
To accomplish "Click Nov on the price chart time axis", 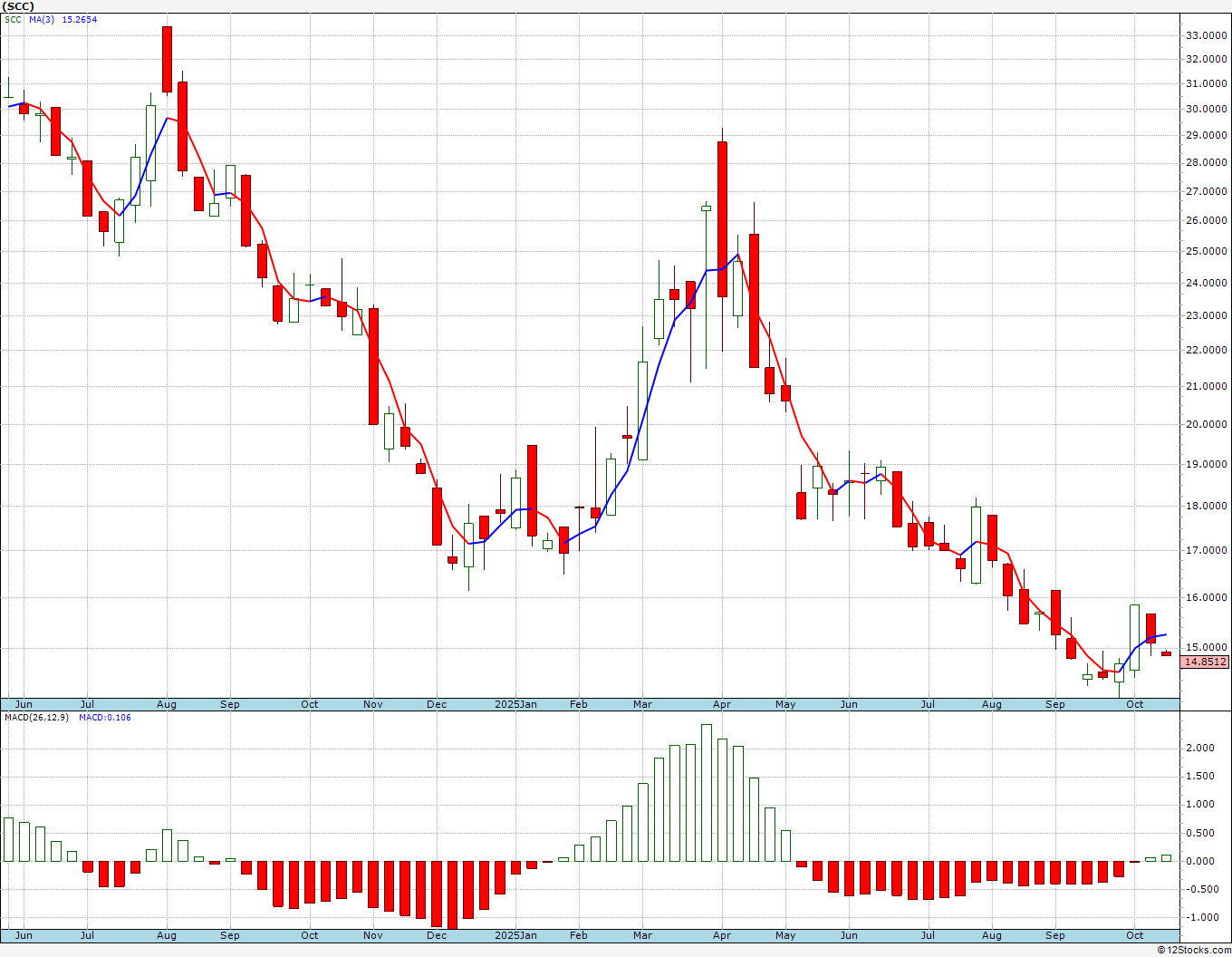I will (x=373, y=704).
